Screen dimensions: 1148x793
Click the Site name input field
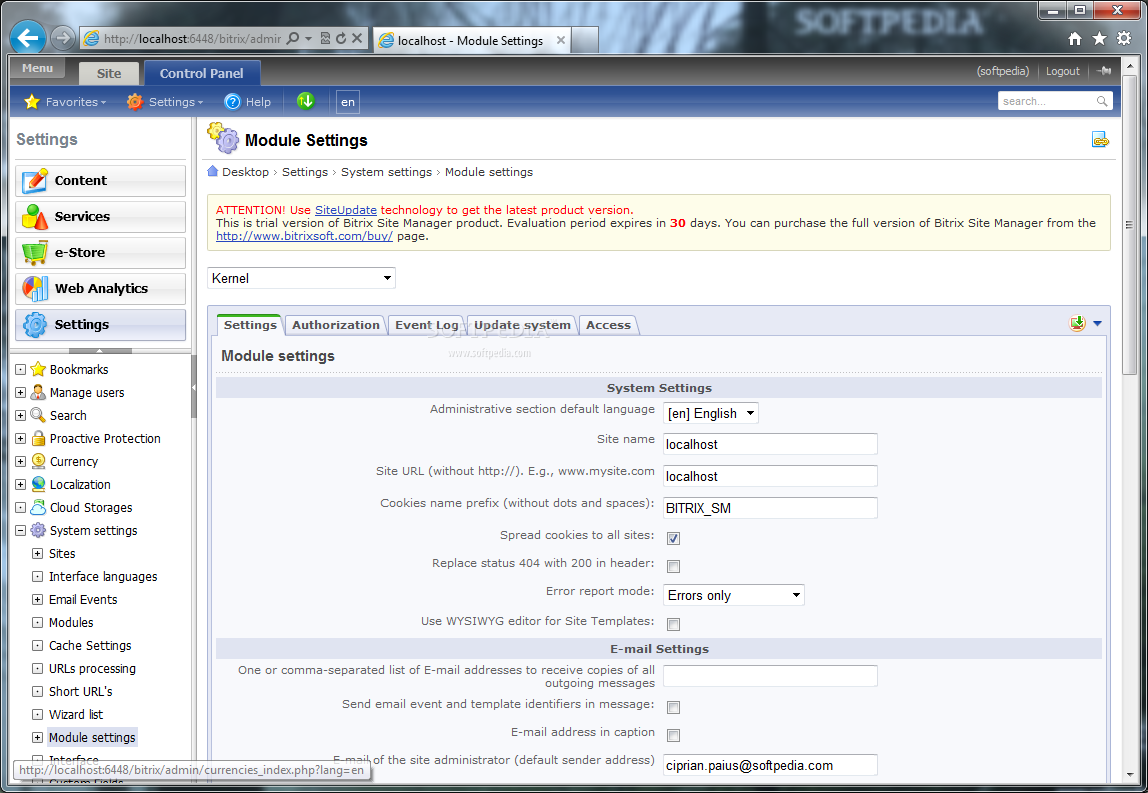[x=770, y=444]
